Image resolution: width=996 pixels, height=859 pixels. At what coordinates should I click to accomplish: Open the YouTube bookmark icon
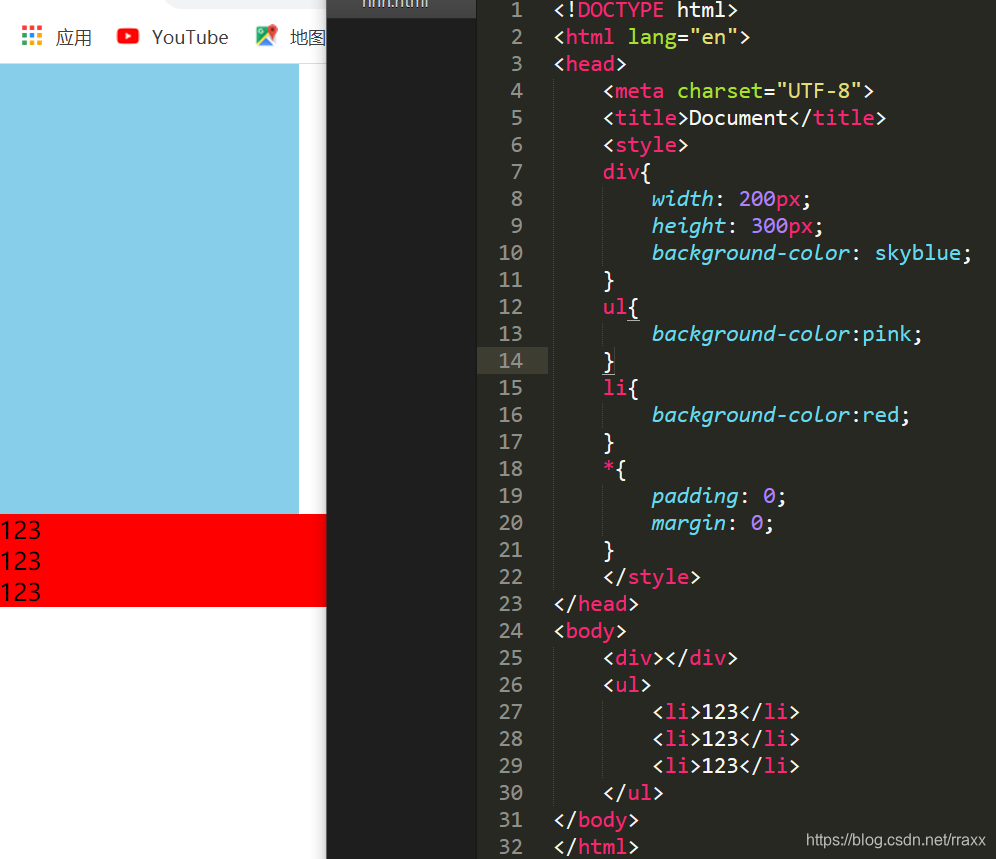[x=128, y=36]
